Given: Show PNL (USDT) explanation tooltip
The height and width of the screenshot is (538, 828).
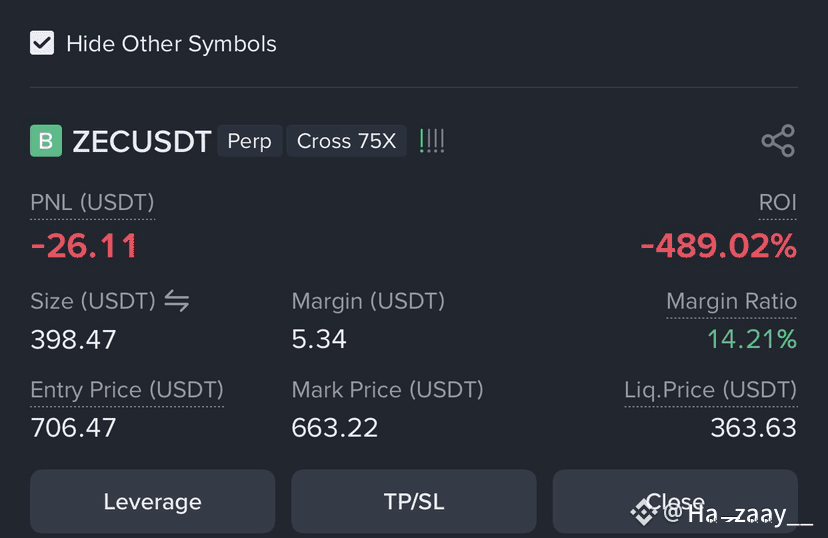Looking at the screenshot, I should [92, 203].
